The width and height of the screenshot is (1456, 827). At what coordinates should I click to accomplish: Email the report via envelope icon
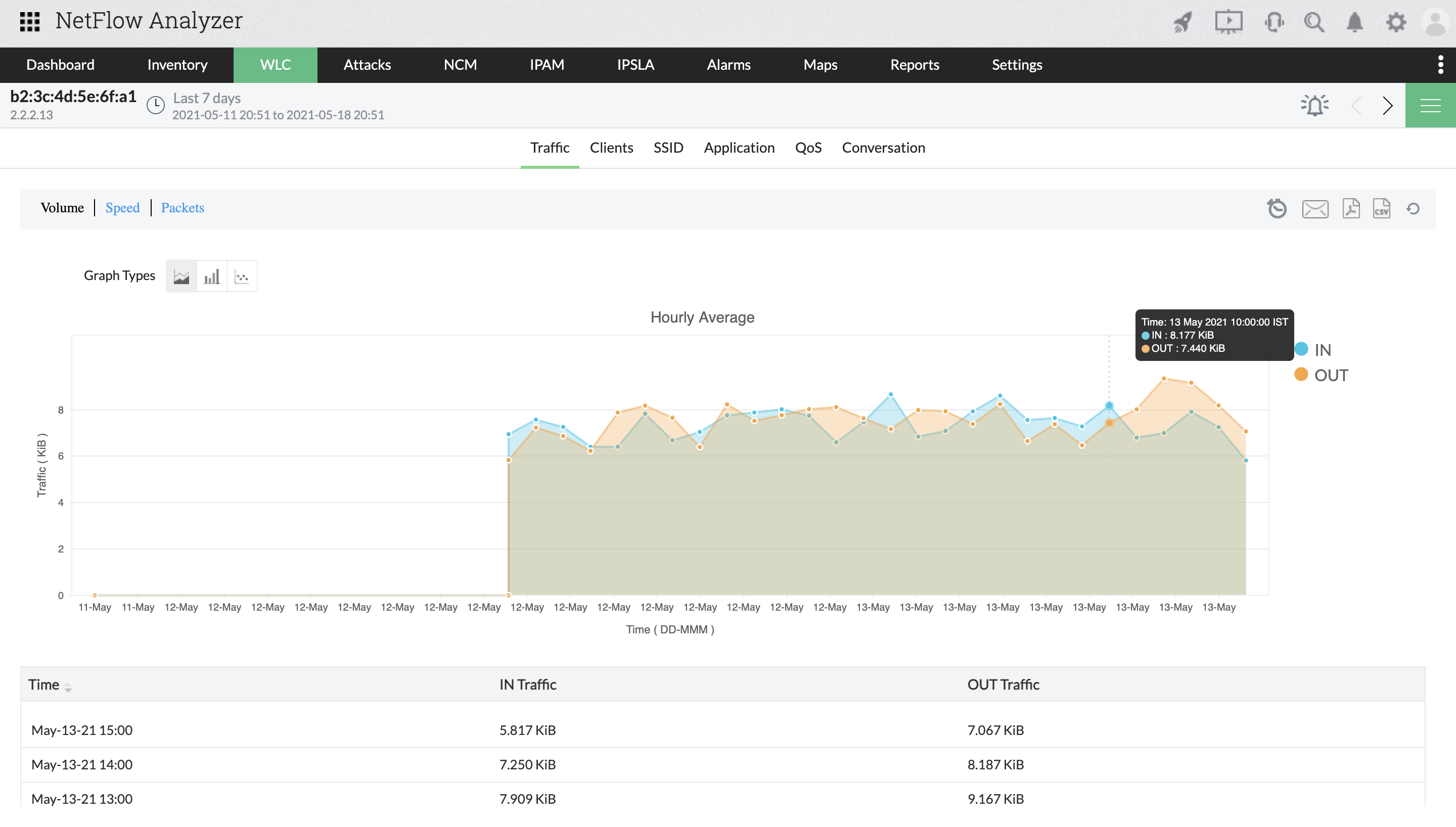[1315, 209]
